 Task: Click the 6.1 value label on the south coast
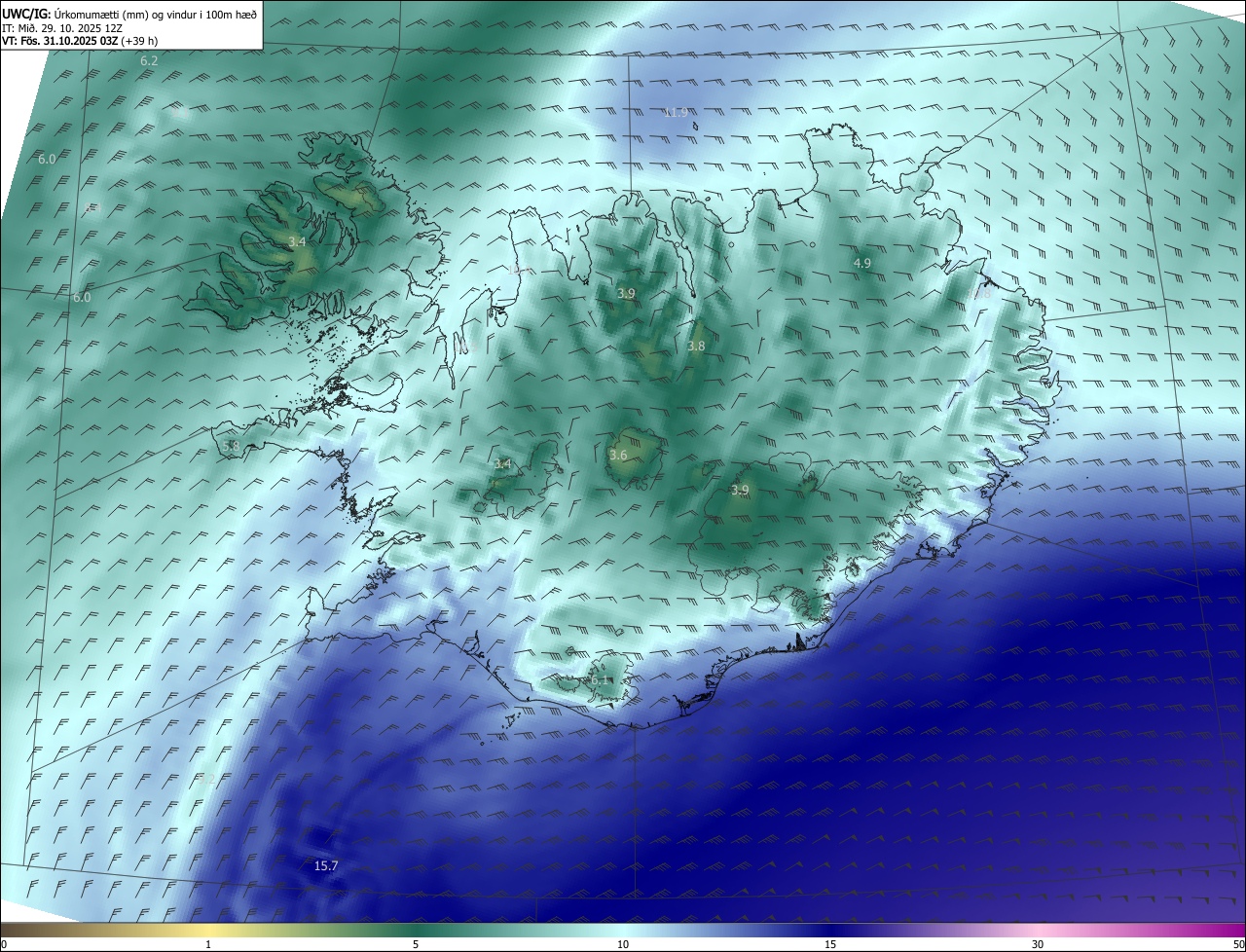(x=600, y=679)
